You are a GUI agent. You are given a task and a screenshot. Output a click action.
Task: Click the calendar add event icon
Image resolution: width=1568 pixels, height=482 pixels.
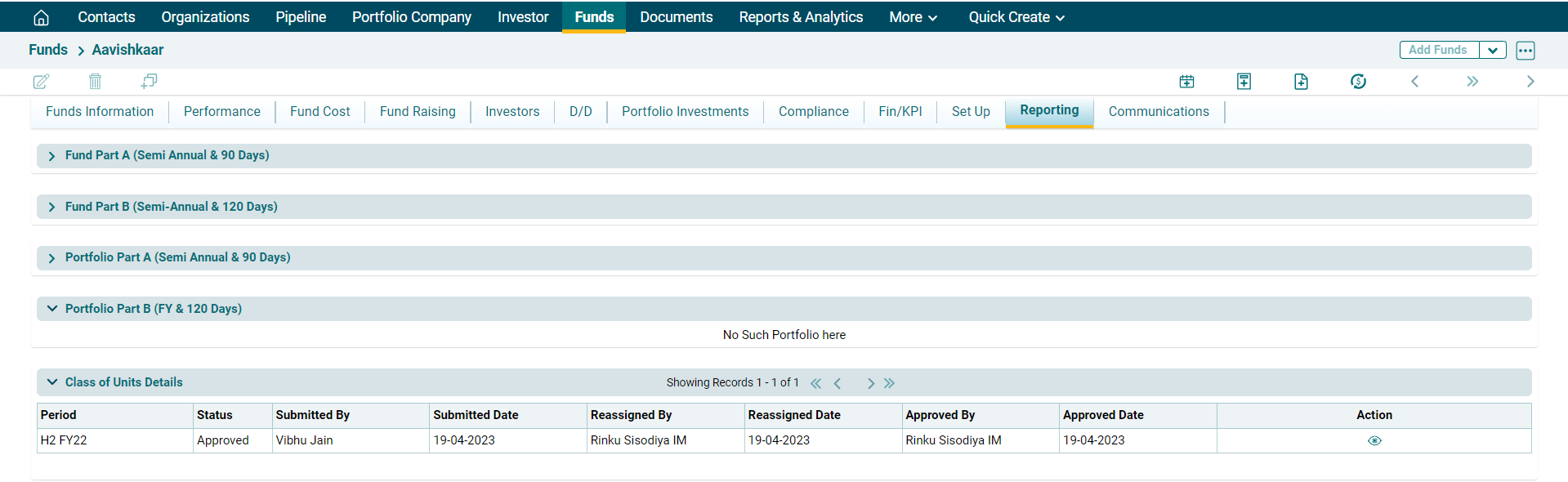1186,81
